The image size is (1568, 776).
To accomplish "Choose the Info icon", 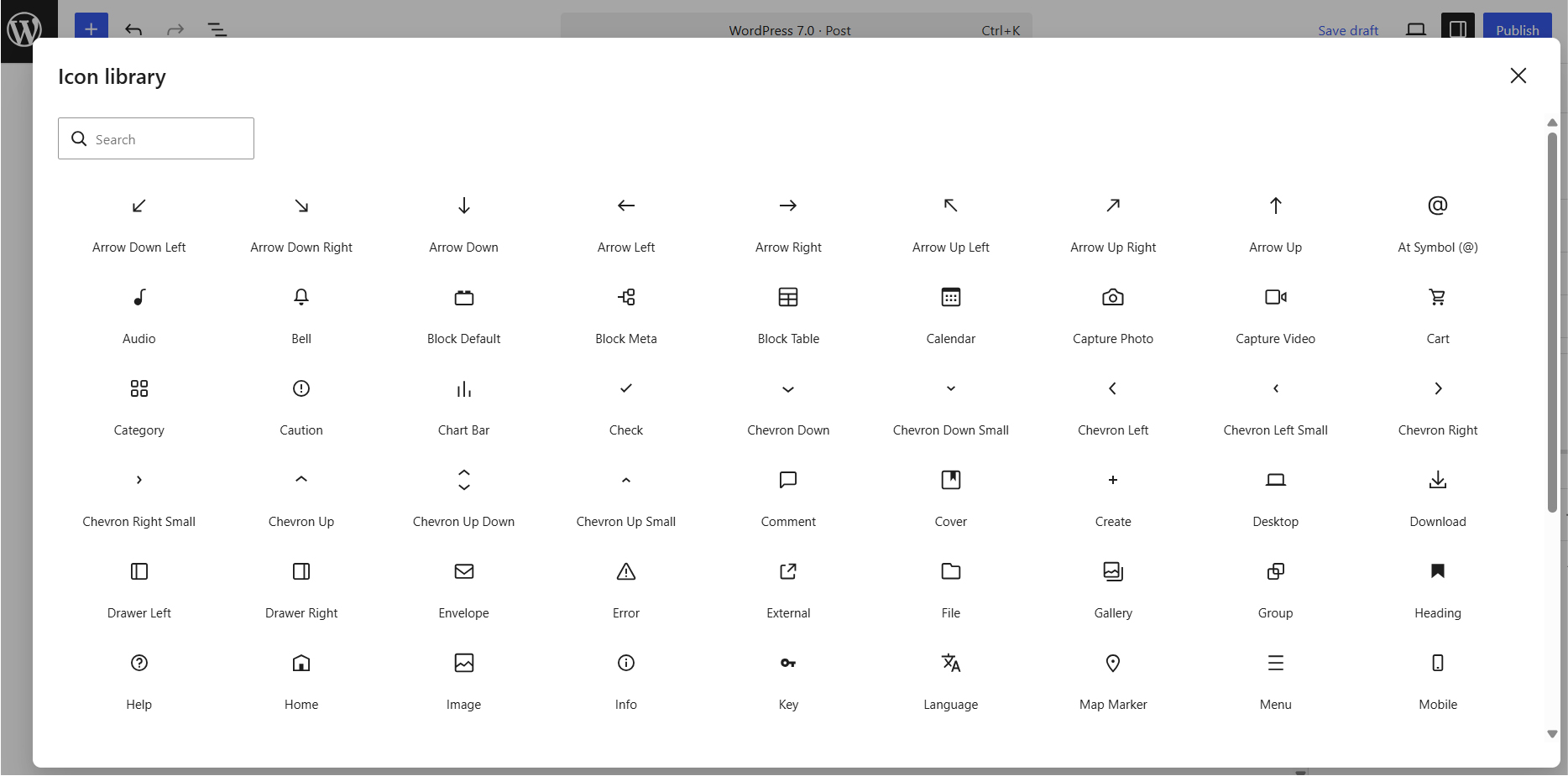I will (626, 663).
